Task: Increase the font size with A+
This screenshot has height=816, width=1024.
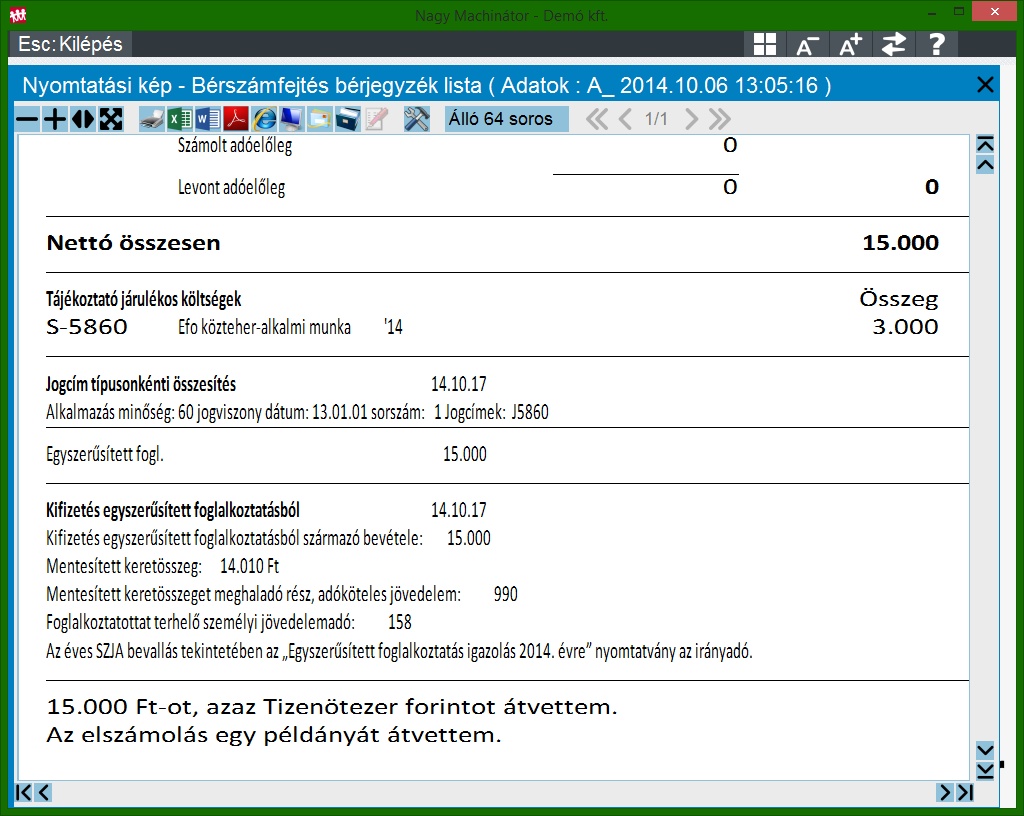Action: [850, 44]
